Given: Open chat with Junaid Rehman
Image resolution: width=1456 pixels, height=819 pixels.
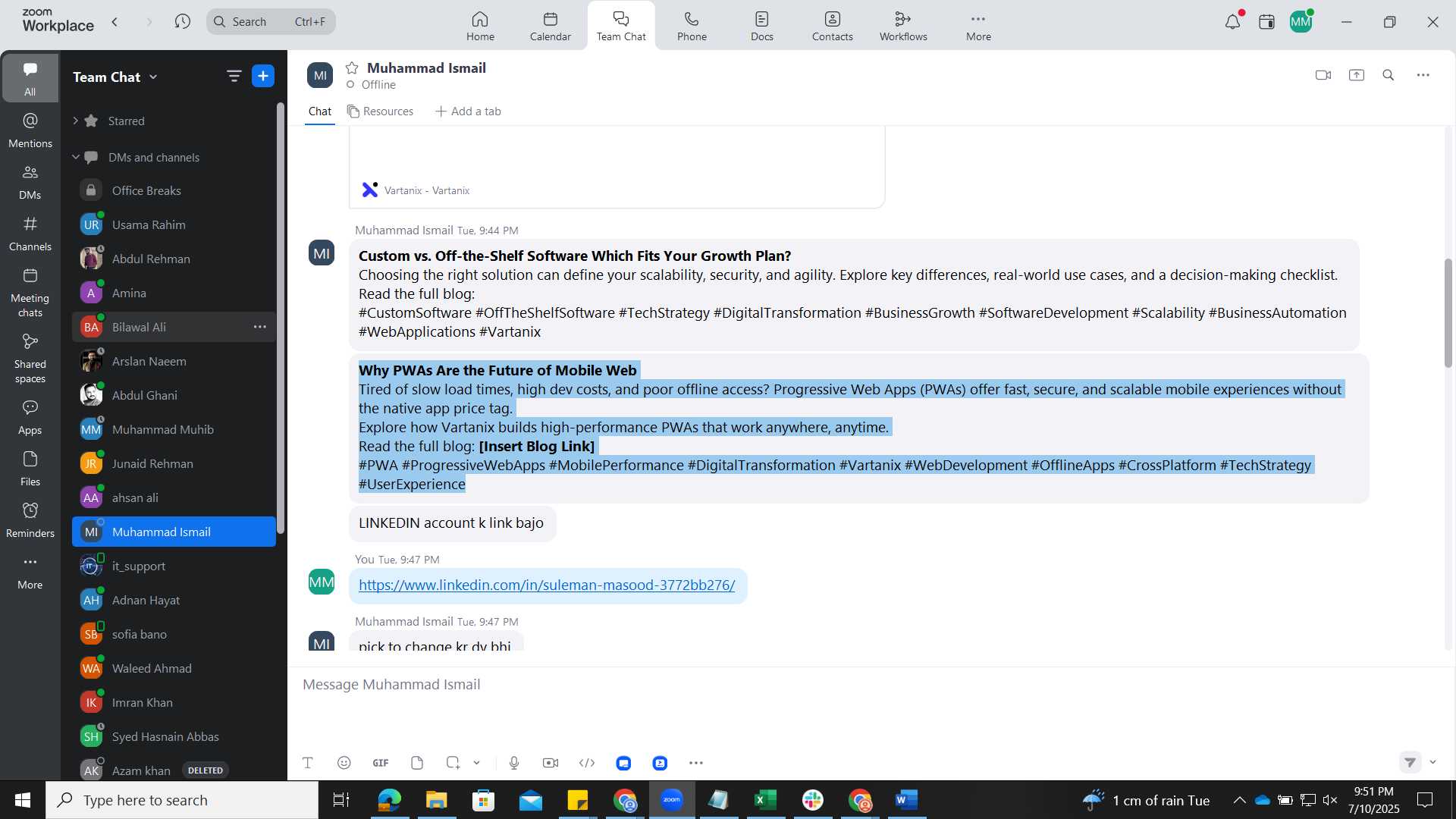Looking at the screenshot, I should pyautogui.click(x=174, y=463).
